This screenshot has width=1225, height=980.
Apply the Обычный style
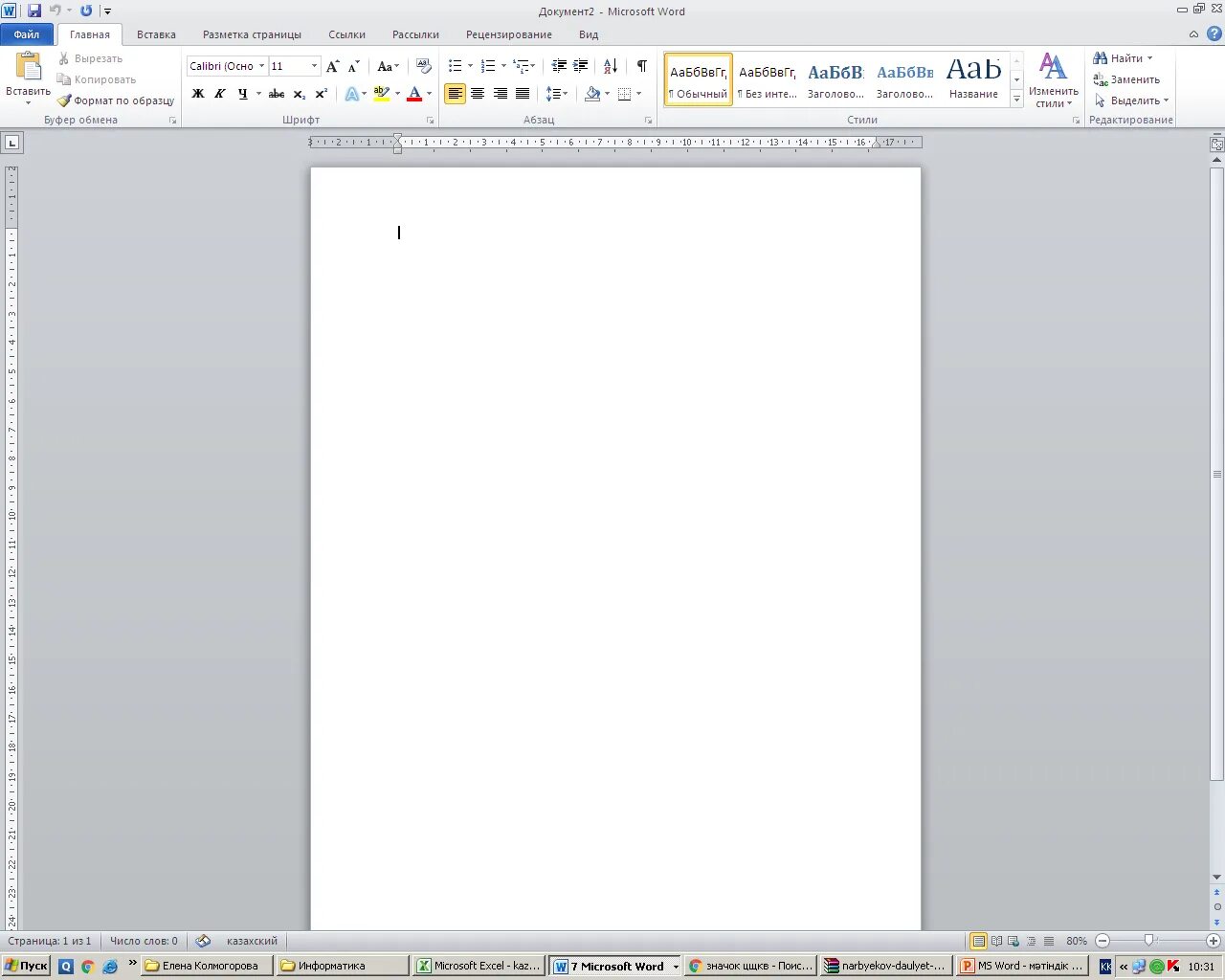point(699,79)
